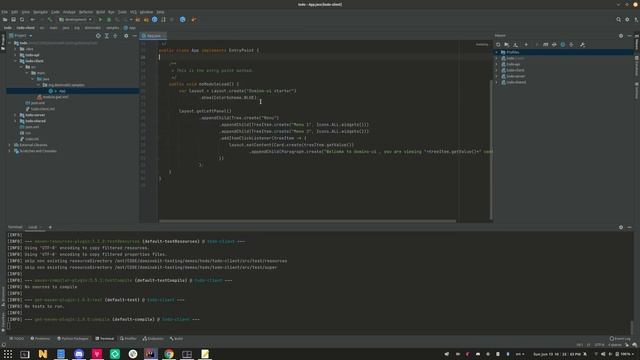Click Expand All icon in Project panel header
This screenshot has height=360, width=640.
(107, 36)
